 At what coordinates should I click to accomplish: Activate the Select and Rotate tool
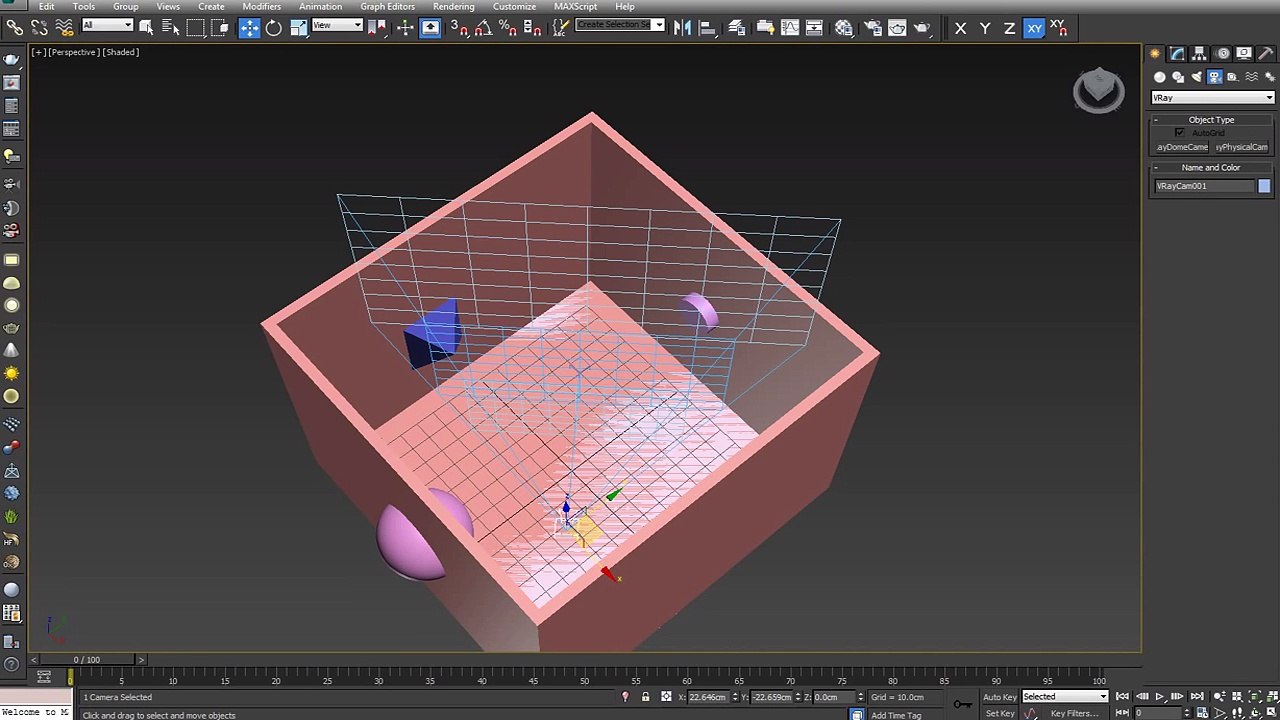coord(273,28)
